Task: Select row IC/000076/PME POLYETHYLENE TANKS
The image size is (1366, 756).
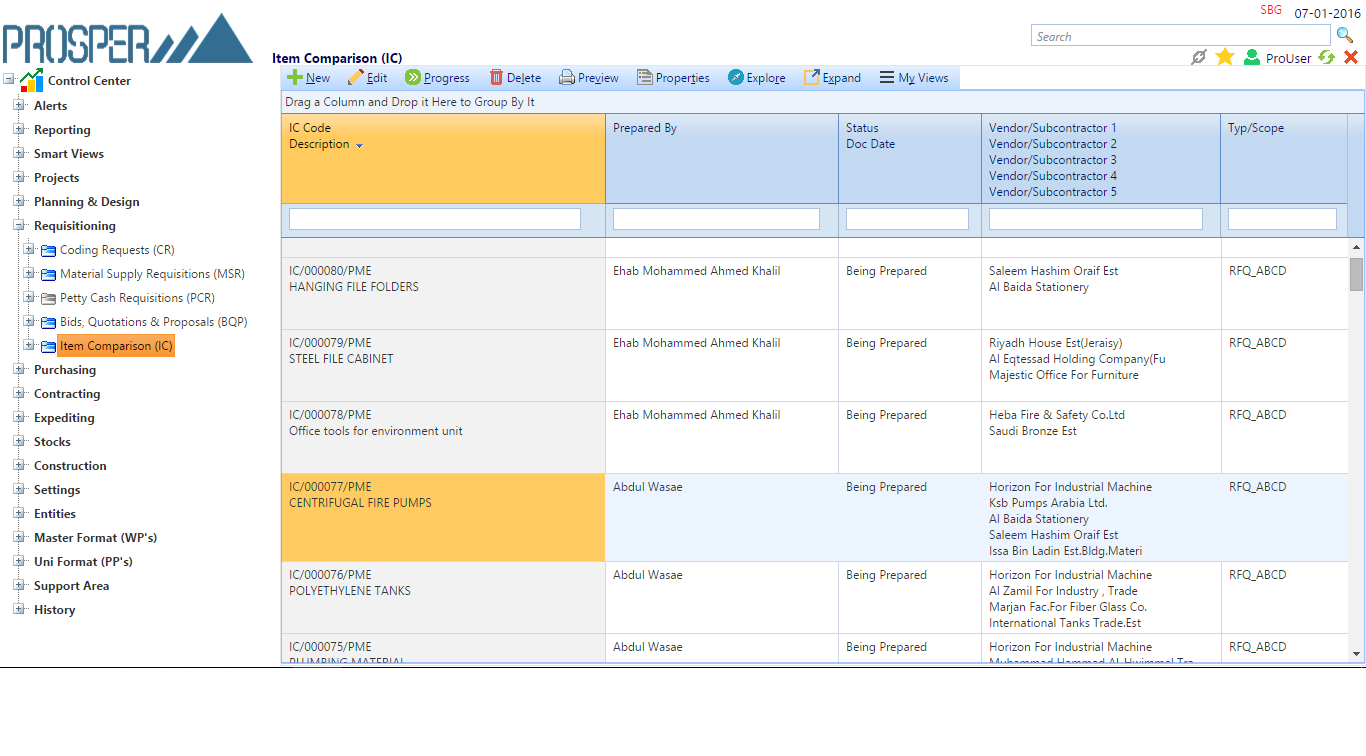Action: (x=815, y=598)
